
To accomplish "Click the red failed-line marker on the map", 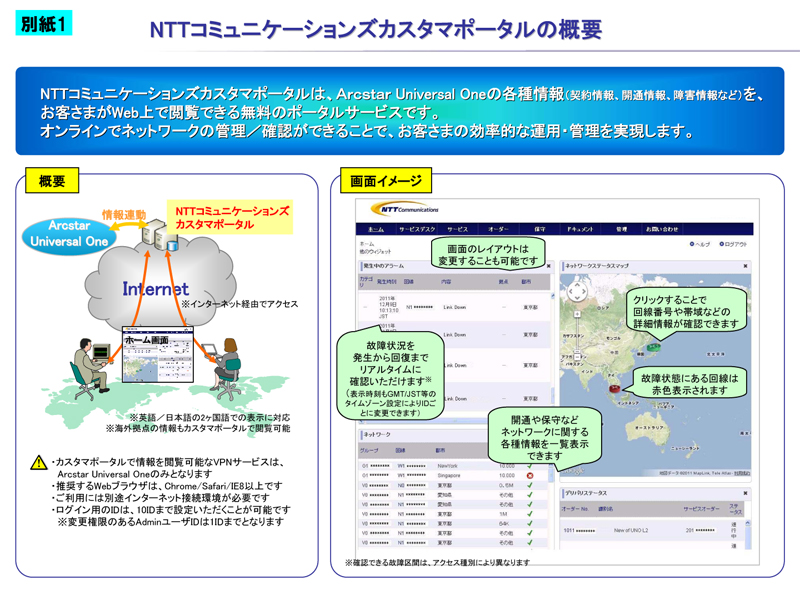I will pyautogui.click(x=614, y=388).
